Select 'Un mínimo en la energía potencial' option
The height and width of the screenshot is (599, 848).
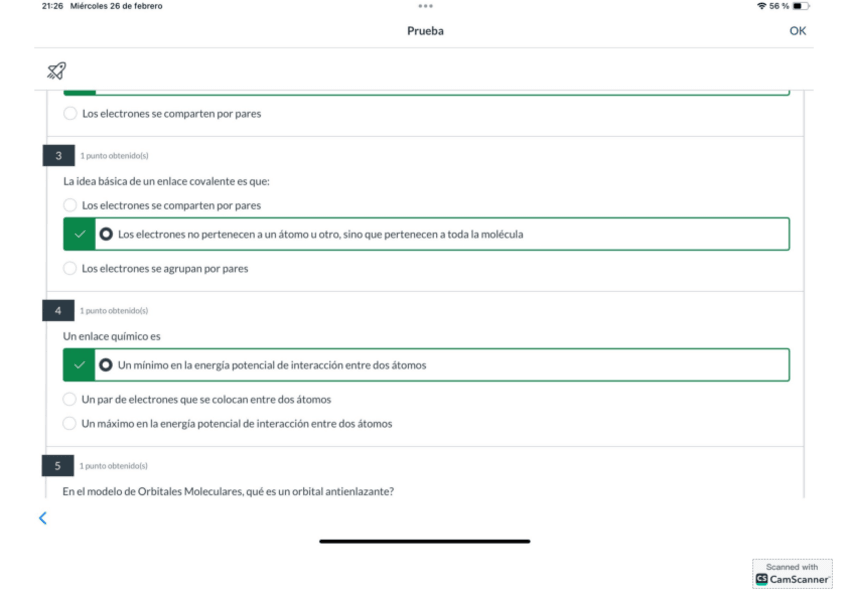[106, 365]
